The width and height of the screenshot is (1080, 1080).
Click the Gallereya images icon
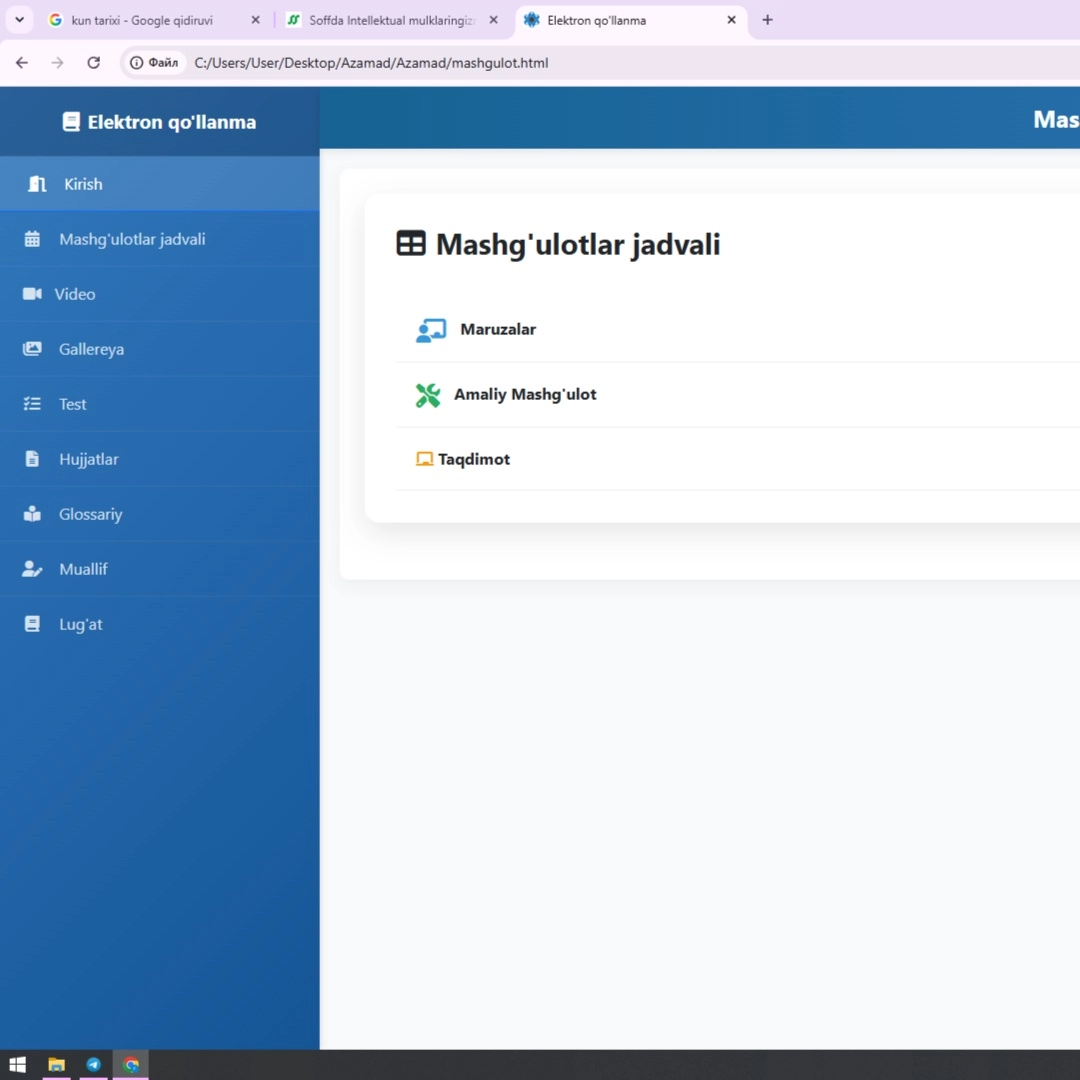[x=32, y=349]
